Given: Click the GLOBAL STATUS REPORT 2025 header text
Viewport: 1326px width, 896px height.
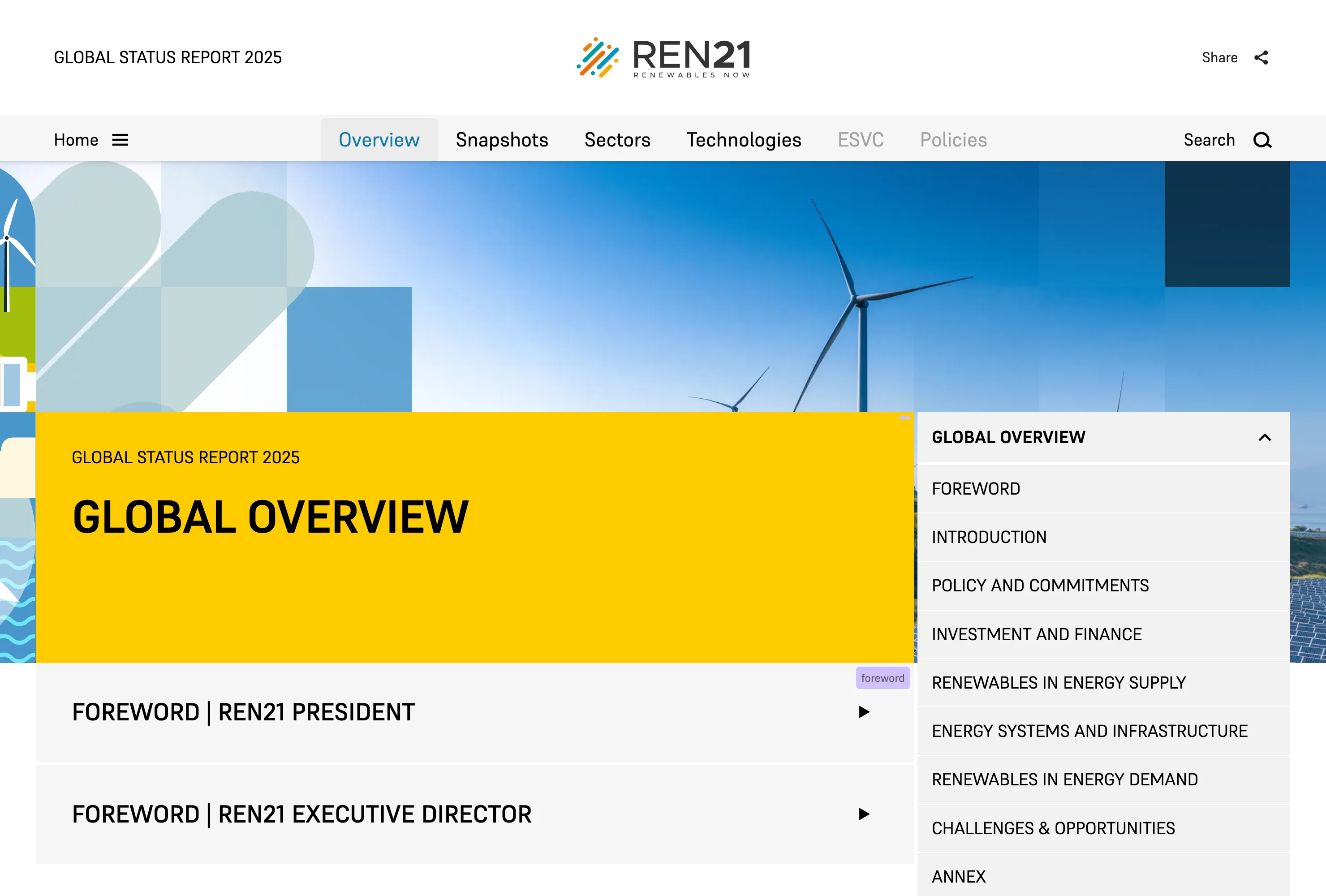Looking at the screenshot, I should (168, 57).
